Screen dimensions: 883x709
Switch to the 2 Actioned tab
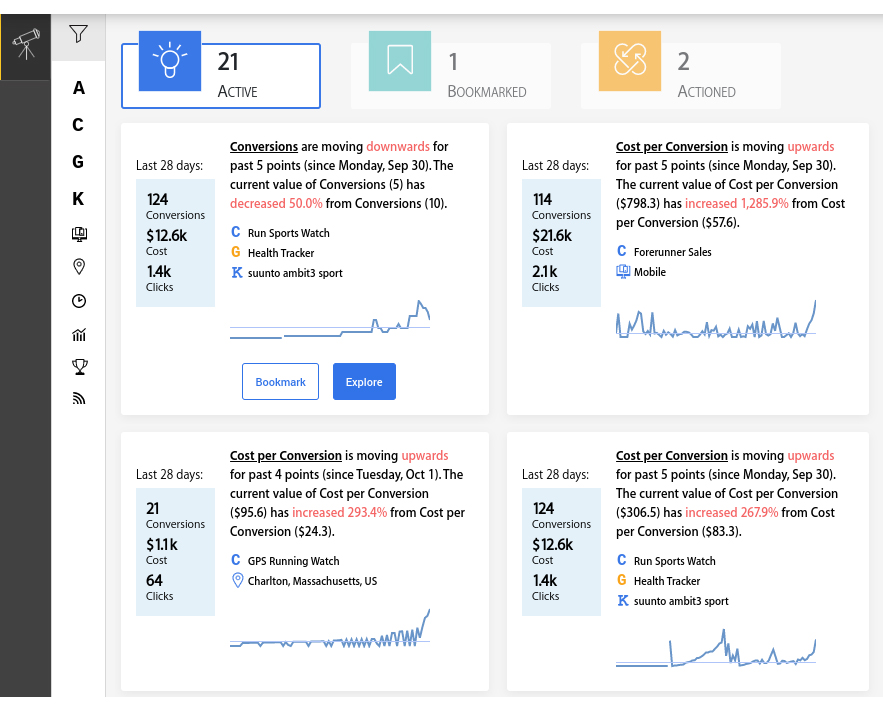point(681,75)
